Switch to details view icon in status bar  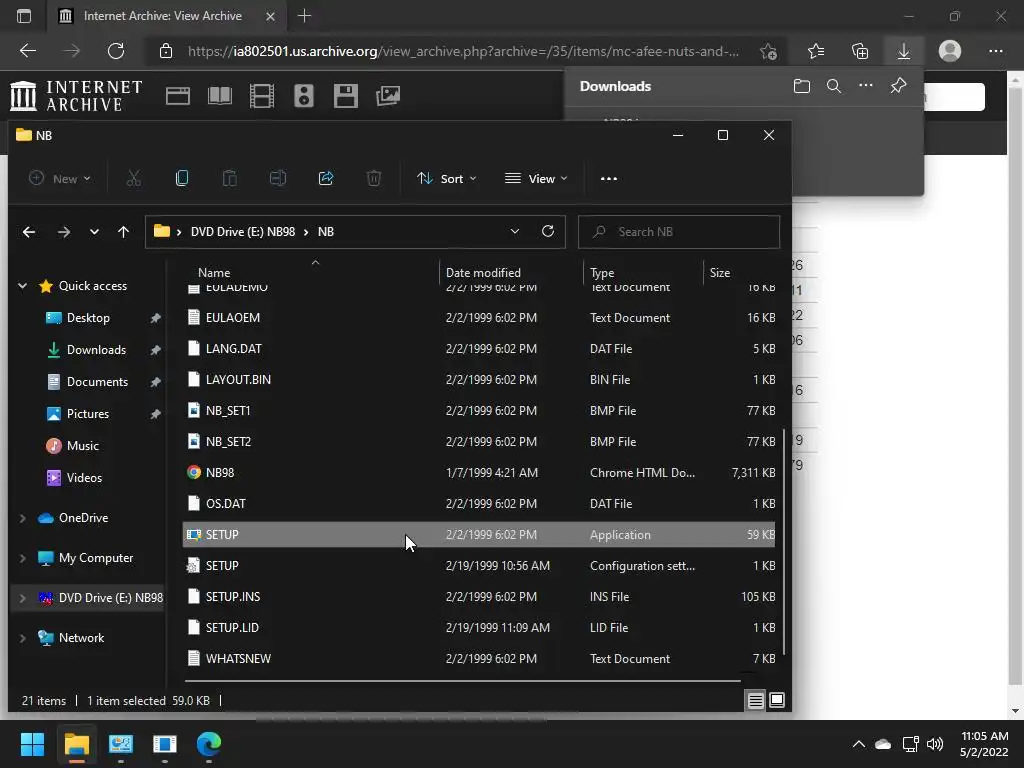point(756,700)
